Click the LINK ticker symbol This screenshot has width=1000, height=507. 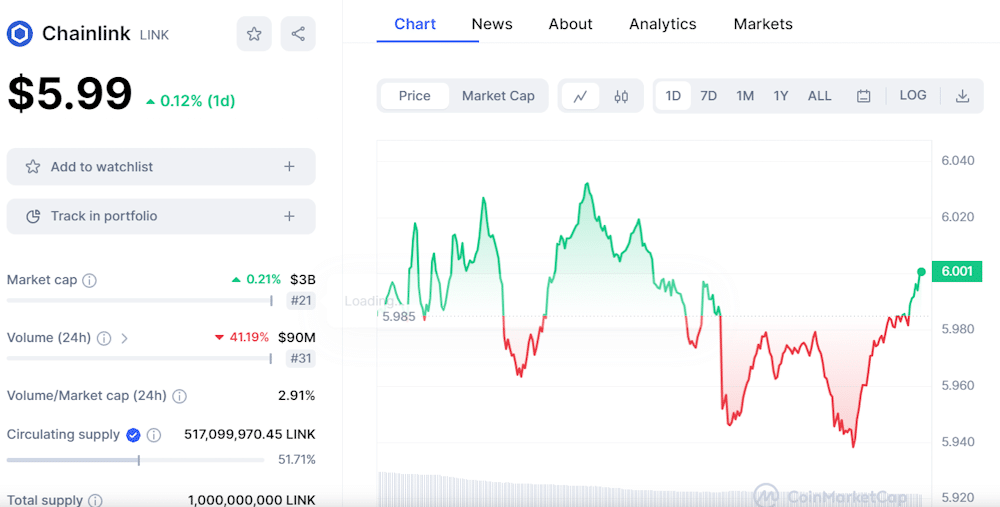154,35
